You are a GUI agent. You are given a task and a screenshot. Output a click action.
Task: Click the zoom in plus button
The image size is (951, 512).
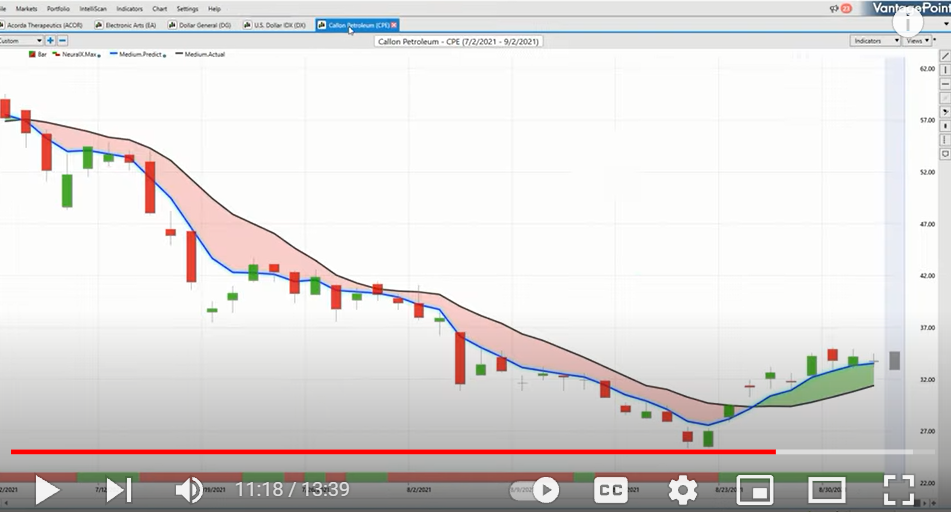[x=51, y=41]
